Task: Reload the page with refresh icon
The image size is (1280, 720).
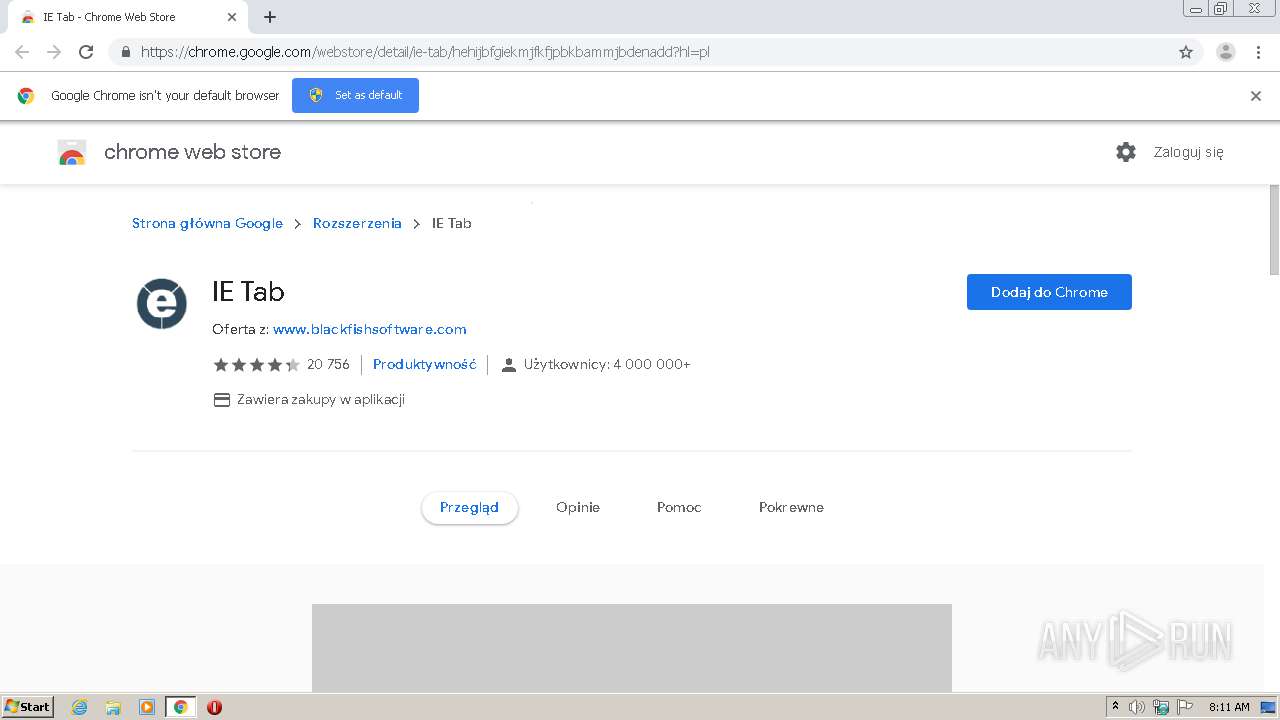Action: pyautogui.click(x=86, y=52)
